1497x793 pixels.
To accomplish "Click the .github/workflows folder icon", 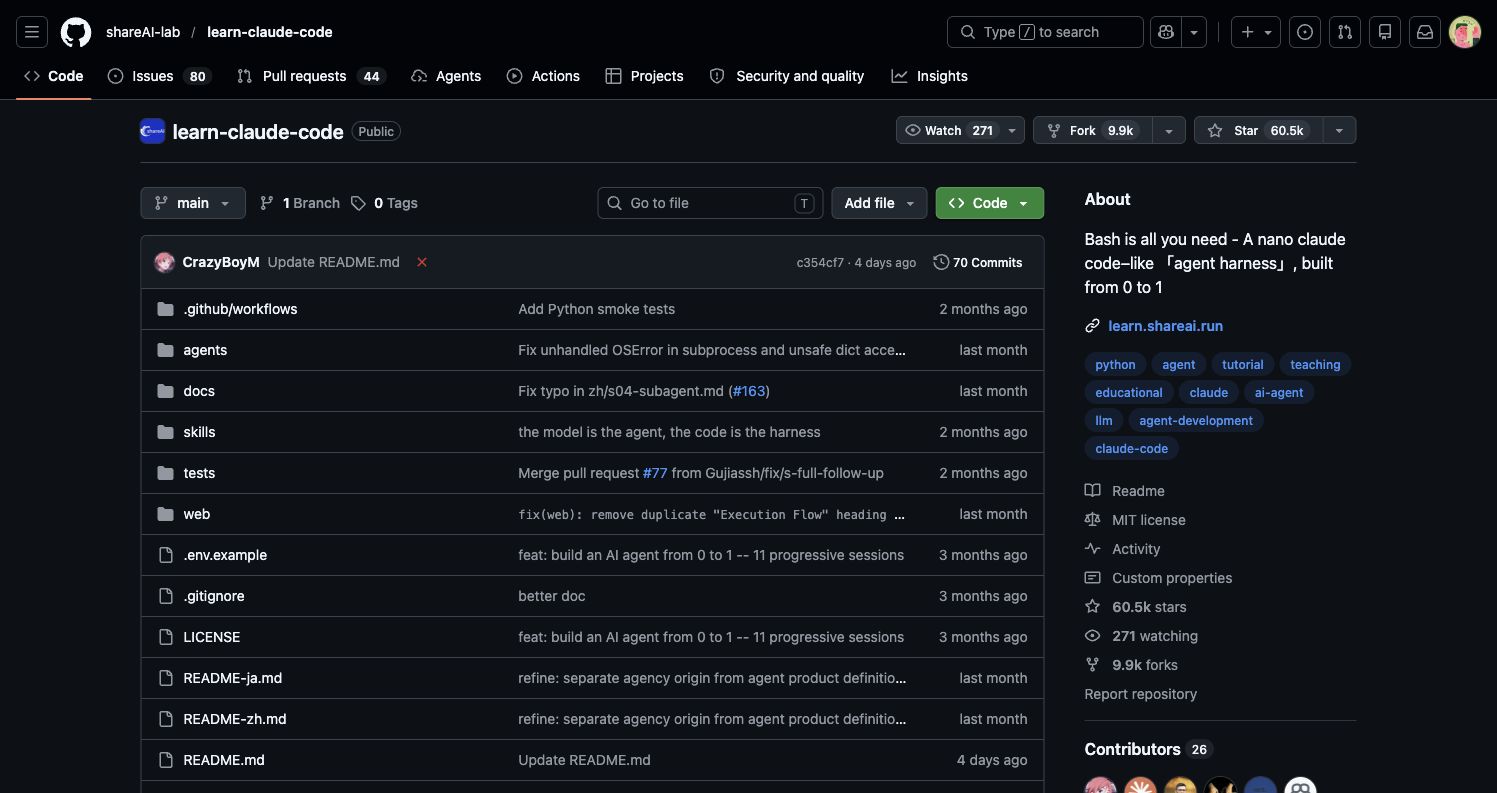I will [x=165, y=309].
